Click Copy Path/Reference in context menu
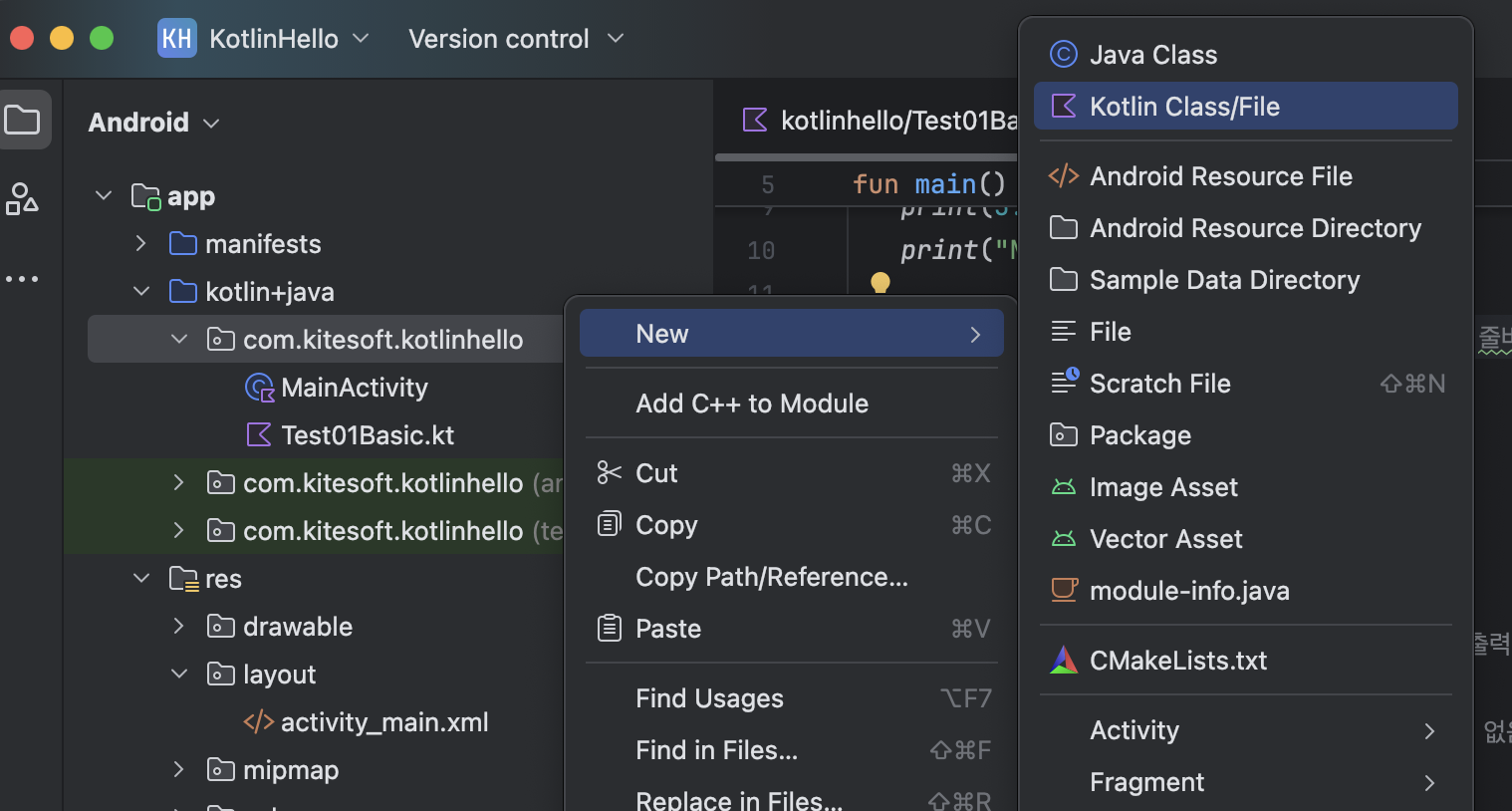 coord(771,577)
